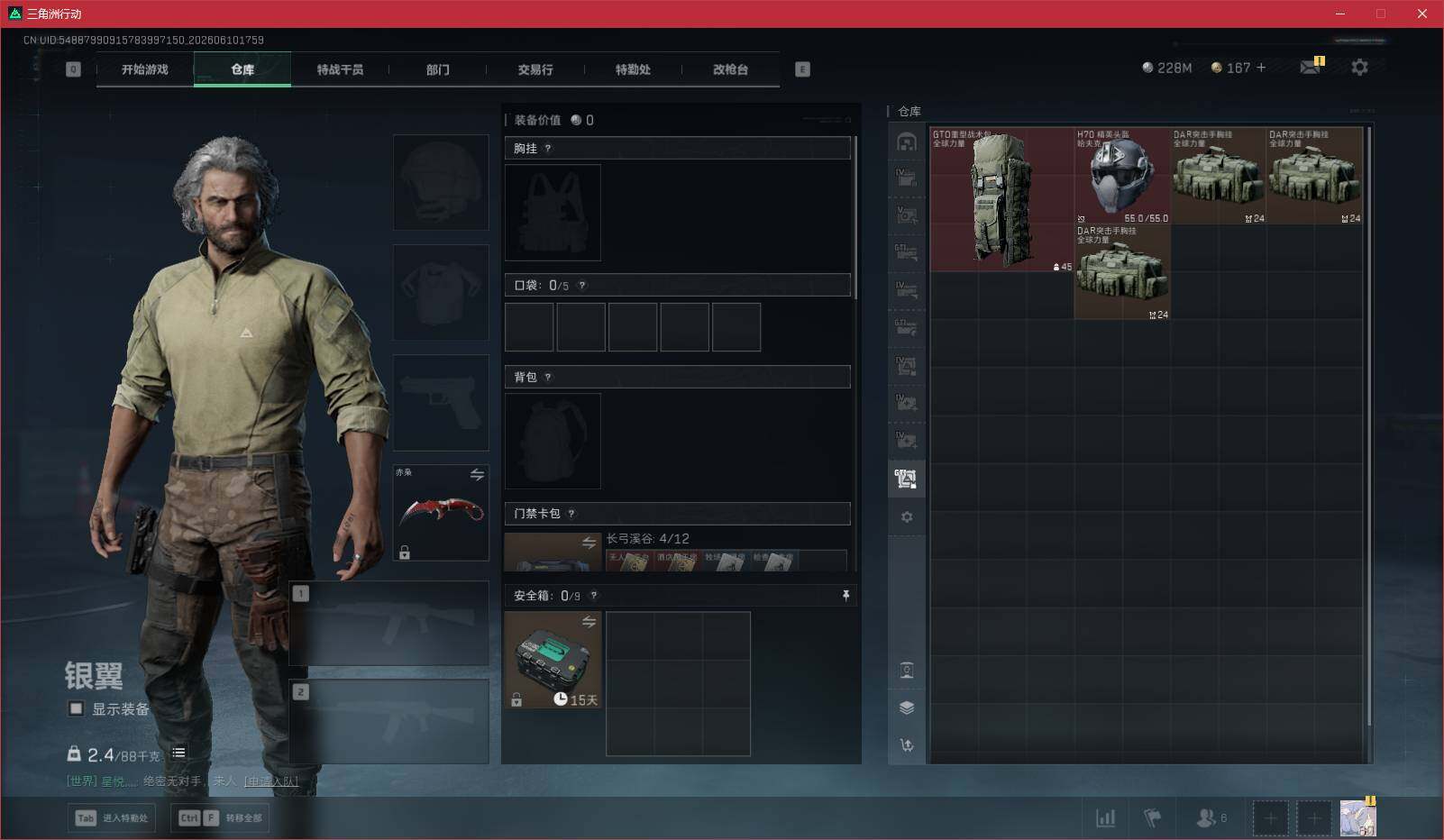Add premium currency via plus button
The height and width of the screenshot is (840, 1444).
(1261, 68)
